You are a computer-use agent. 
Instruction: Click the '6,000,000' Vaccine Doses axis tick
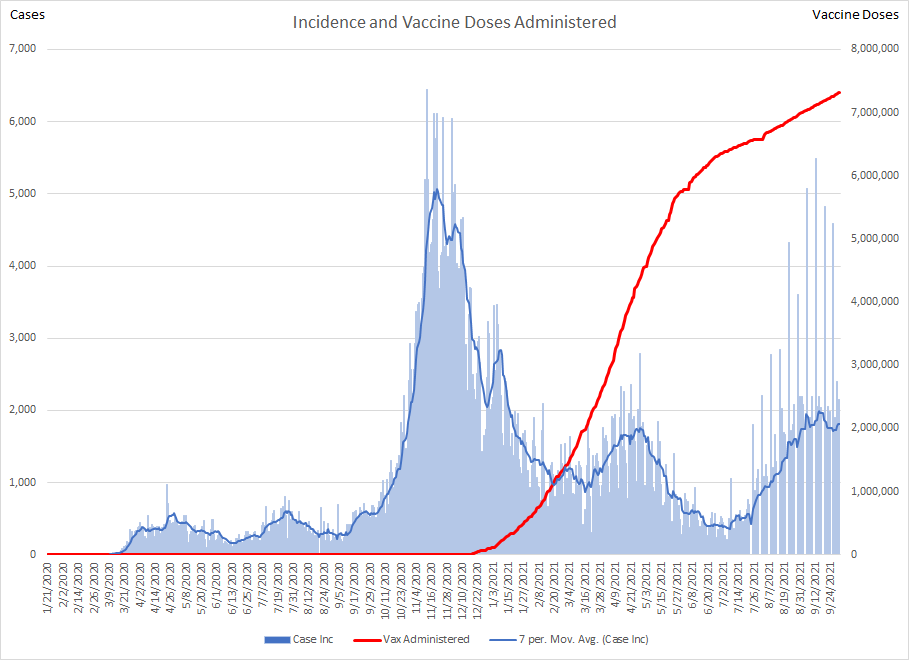pyautogui.click(x=875, y=175)
